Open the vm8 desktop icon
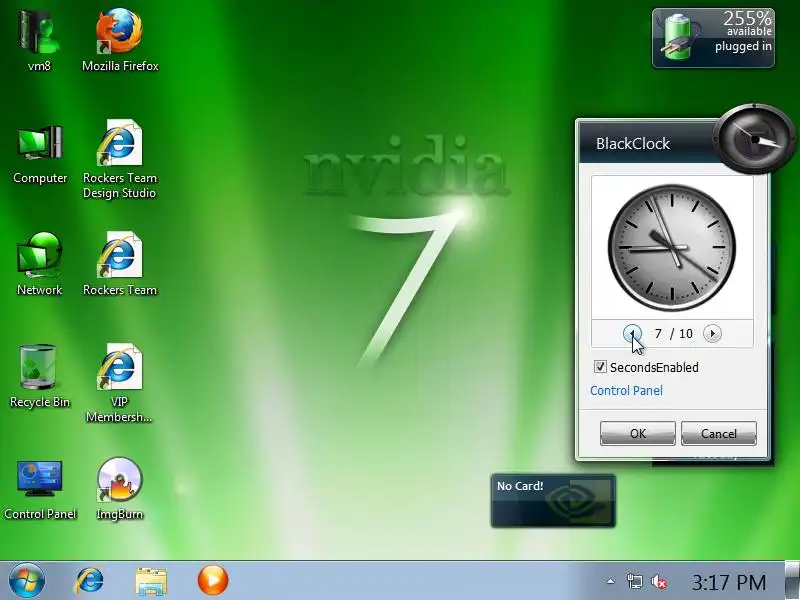800x600 pixels. [39, 41]
